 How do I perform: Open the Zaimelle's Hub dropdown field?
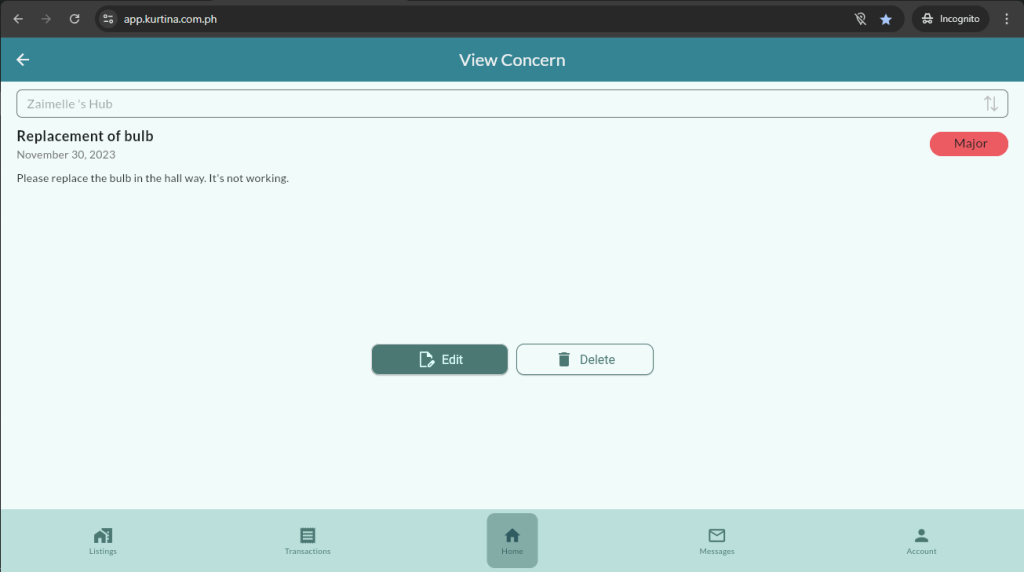click(x=500, y=104)
